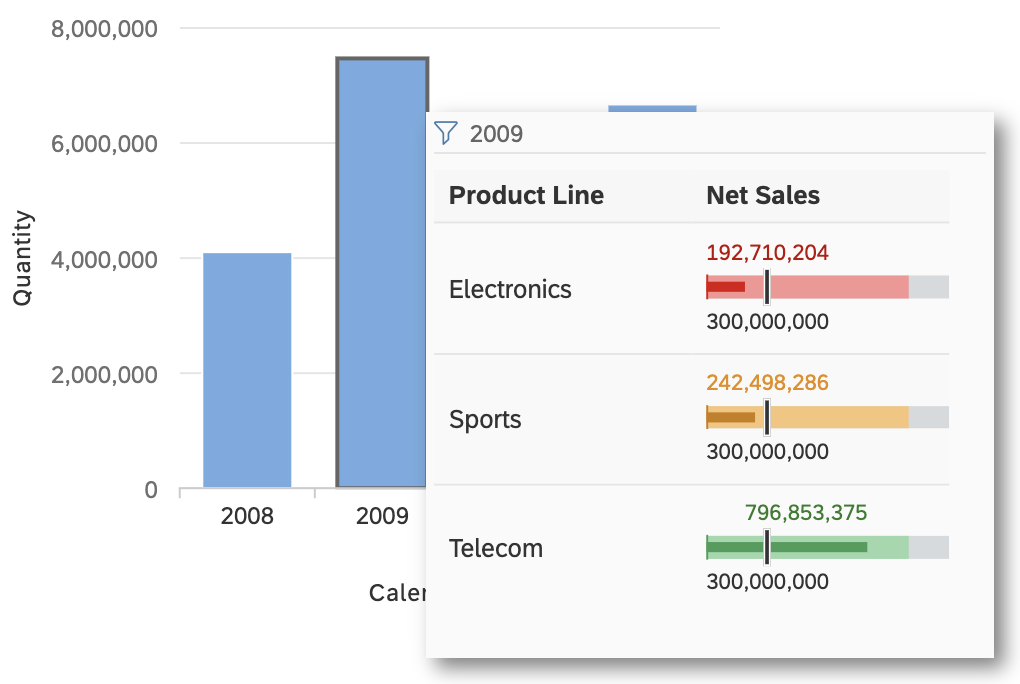Click the Product Line column header

coord(526,195)
